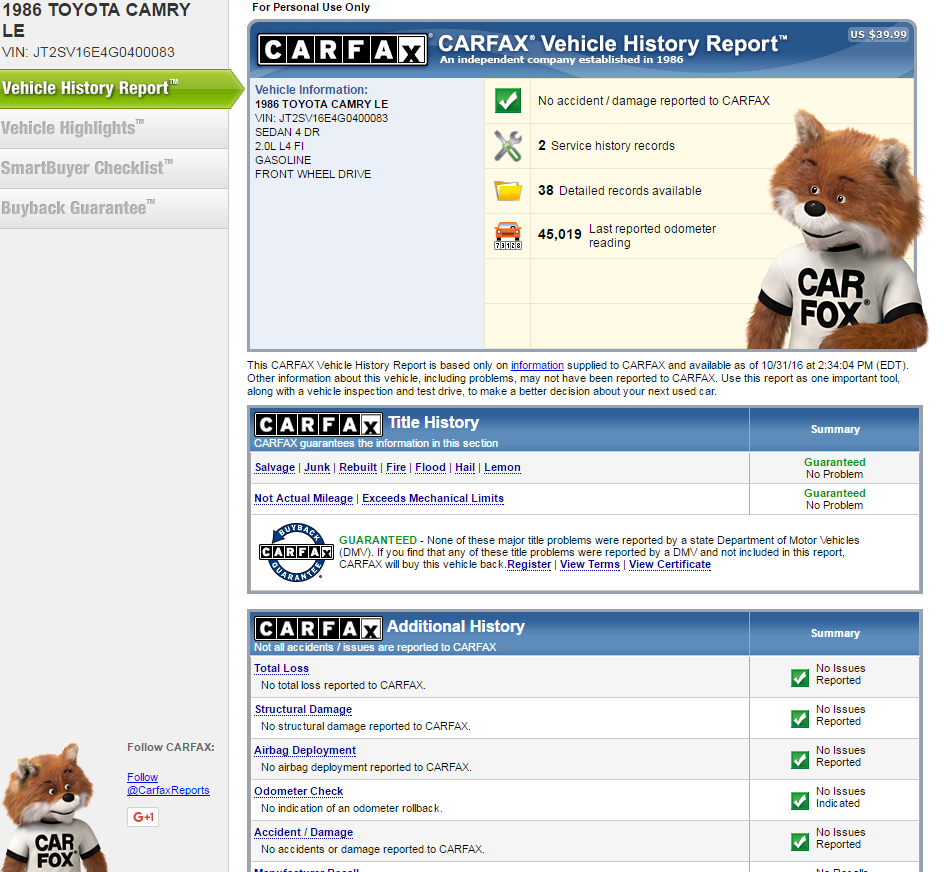Click 'No Issues Indicated' in Odometer Check row
This screenshot has height=872, width=944.
(840, 797)
